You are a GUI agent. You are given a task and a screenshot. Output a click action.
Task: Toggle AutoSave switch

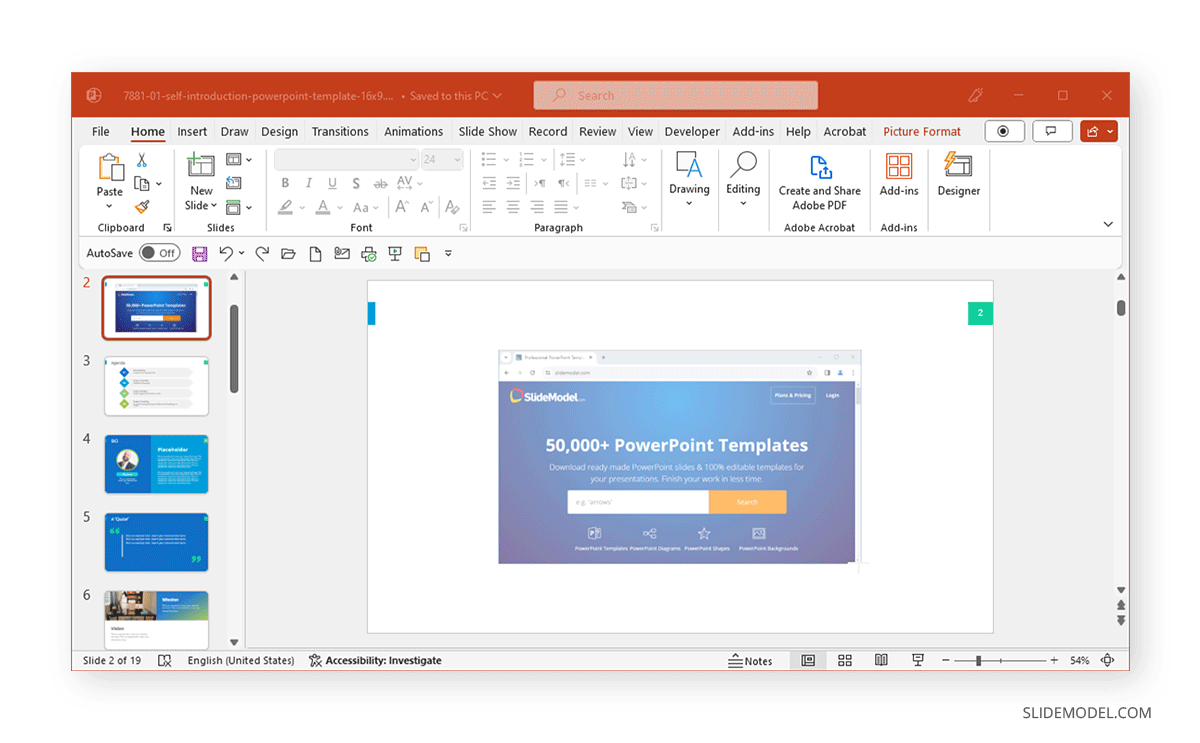(x=160, y=253)
